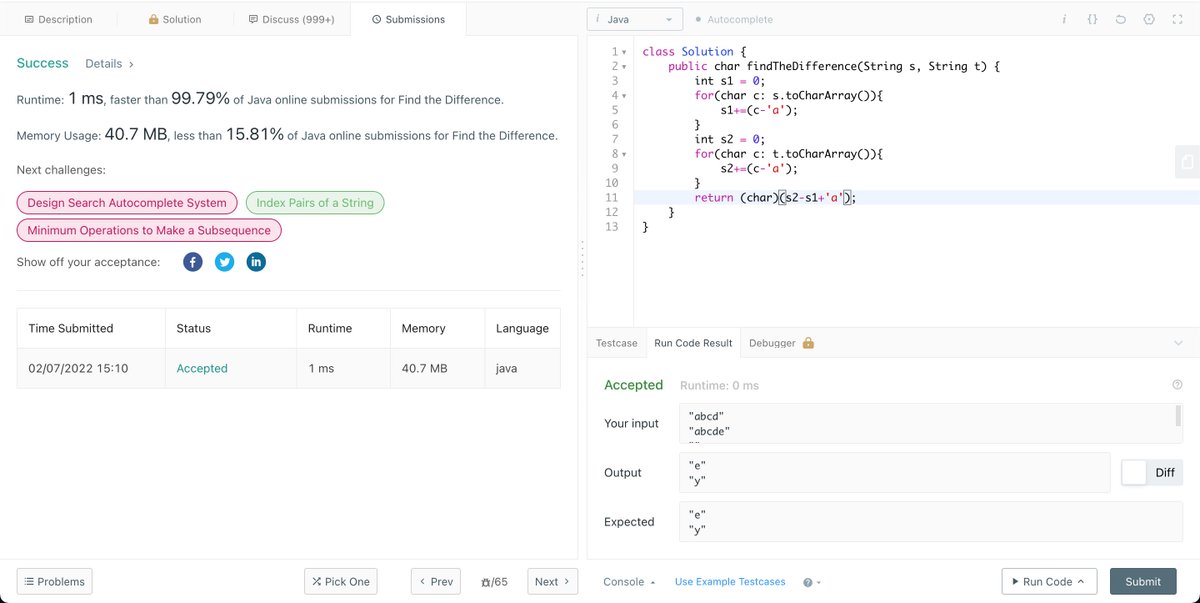Click the return statement on line 11
Screen dimensions: 1200x603
(x=775, y=198)
